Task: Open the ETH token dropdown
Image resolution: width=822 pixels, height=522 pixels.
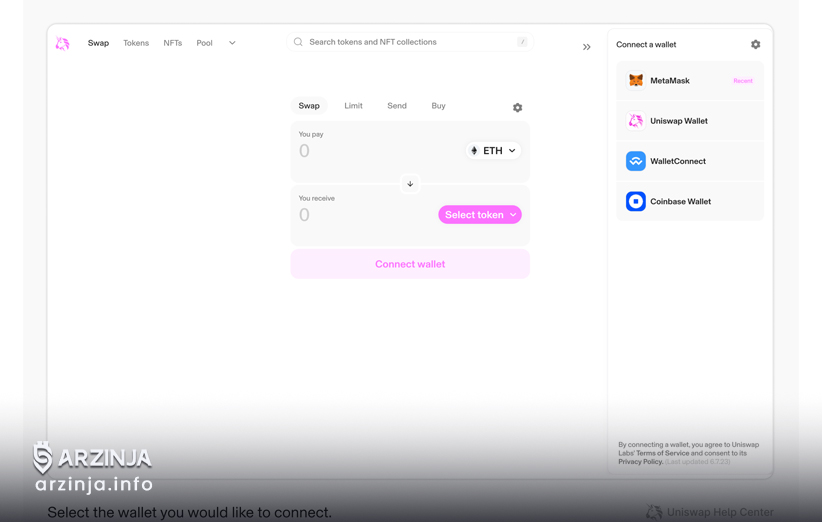Action: [x=493, y=151]
